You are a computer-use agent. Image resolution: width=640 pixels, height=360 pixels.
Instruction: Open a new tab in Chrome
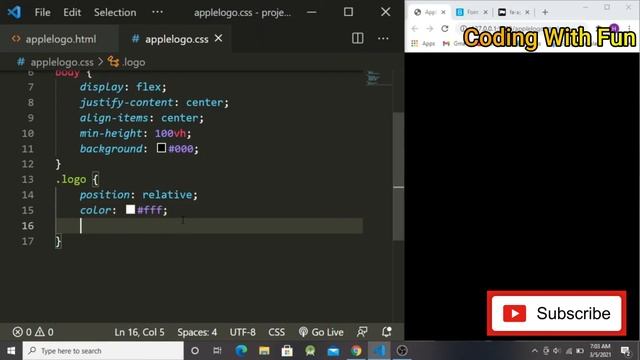545,12
